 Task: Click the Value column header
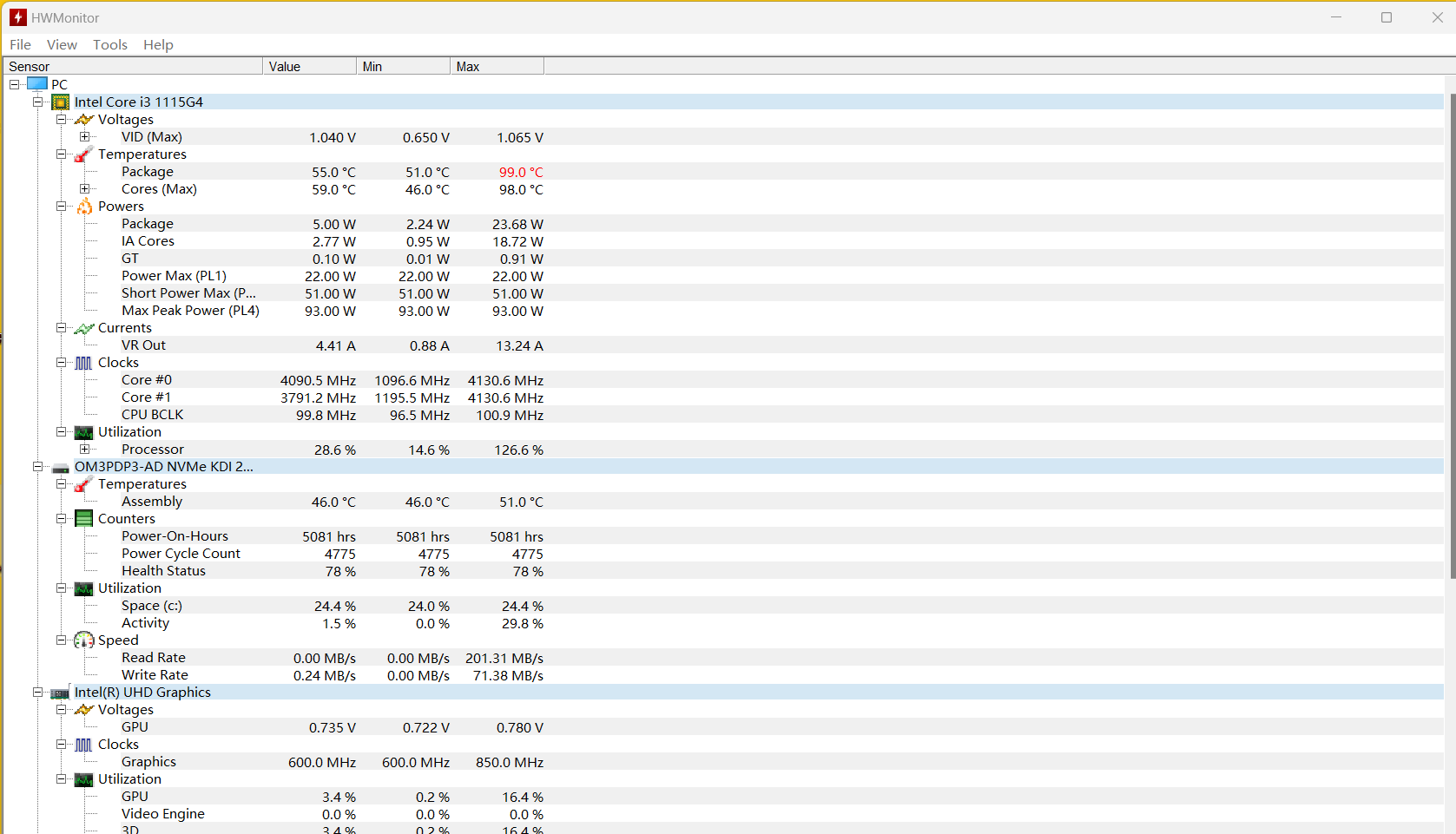click(310, 67)
